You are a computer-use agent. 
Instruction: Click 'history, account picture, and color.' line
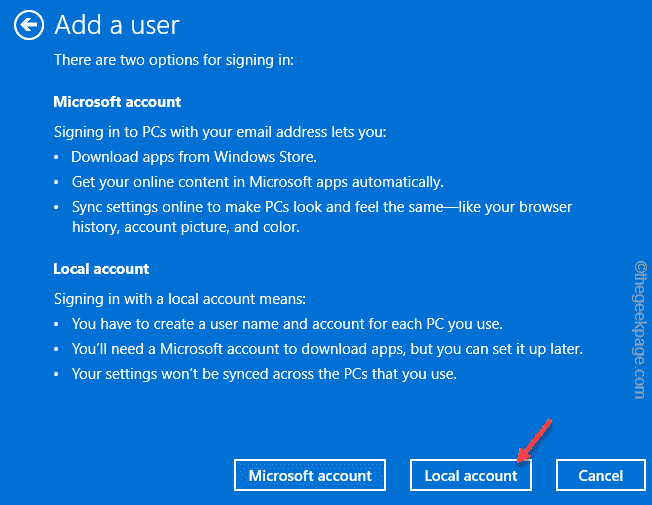(x=186, y=227)
